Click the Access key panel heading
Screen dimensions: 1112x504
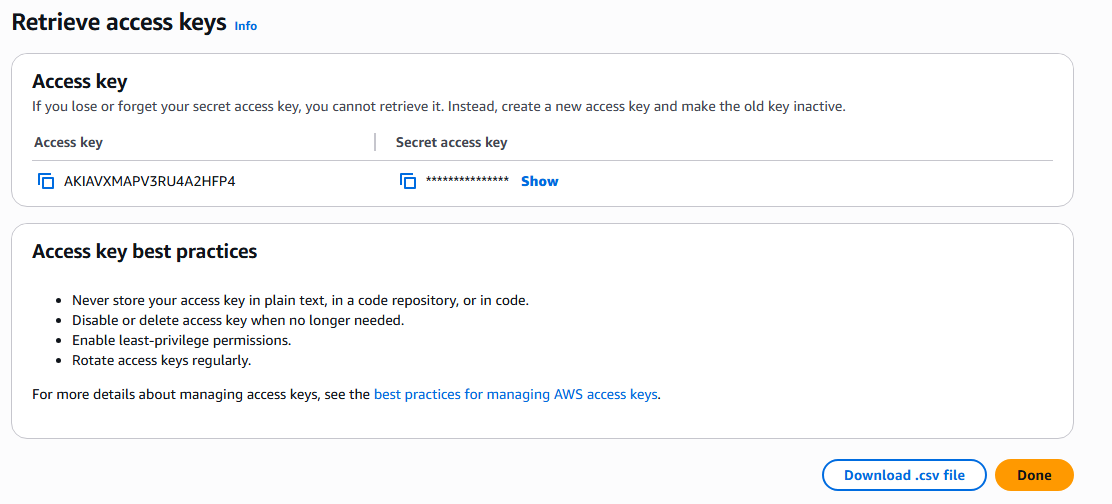click(x=79, y=82)
